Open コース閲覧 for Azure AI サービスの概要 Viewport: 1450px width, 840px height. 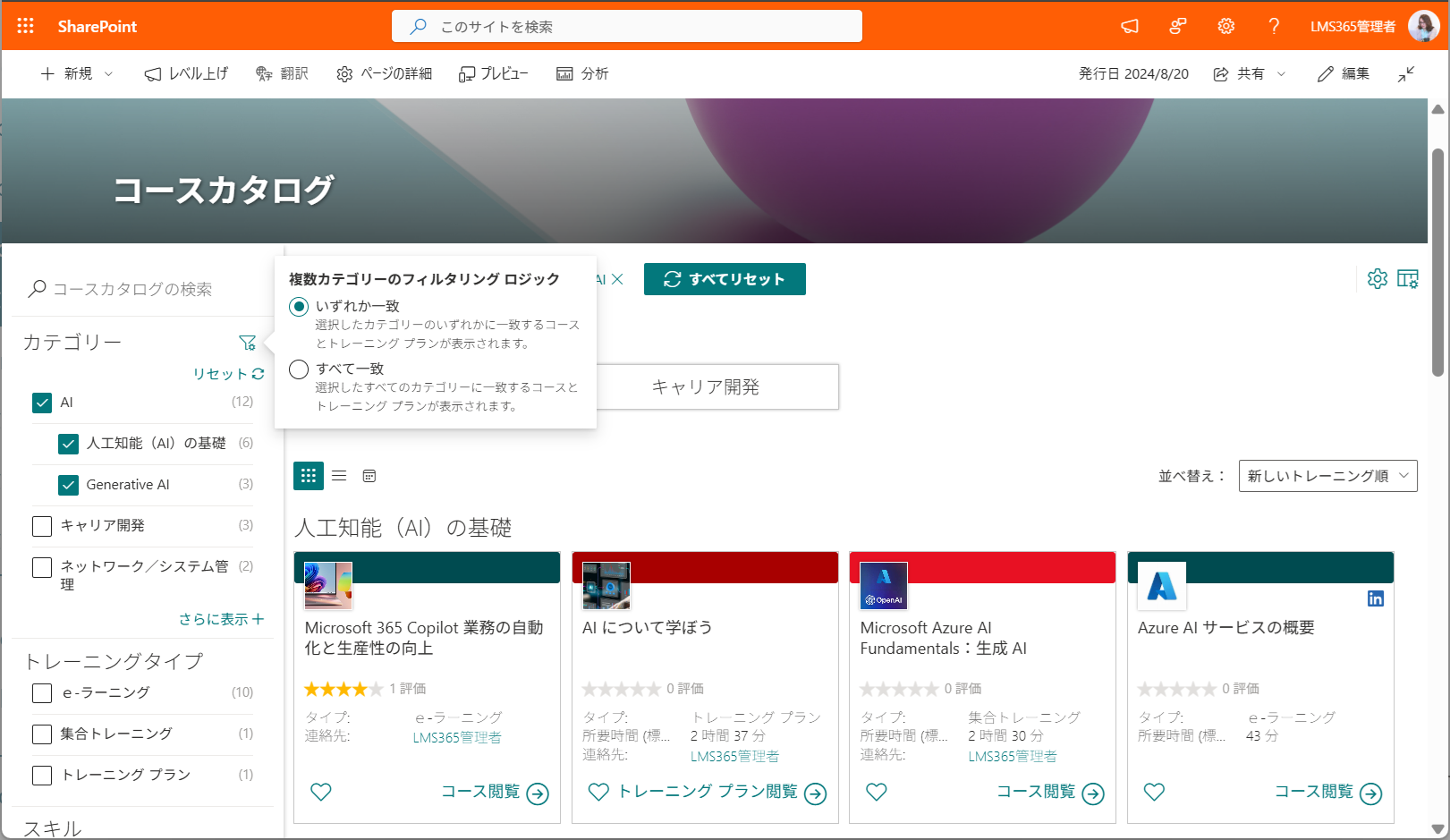[x=1328, y=792]
